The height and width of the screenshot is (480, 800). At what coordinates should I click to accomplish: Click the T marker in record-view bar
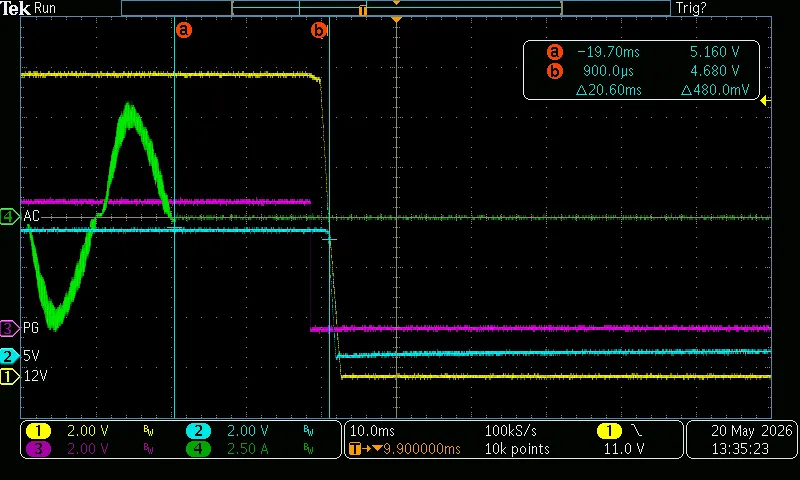362,10
